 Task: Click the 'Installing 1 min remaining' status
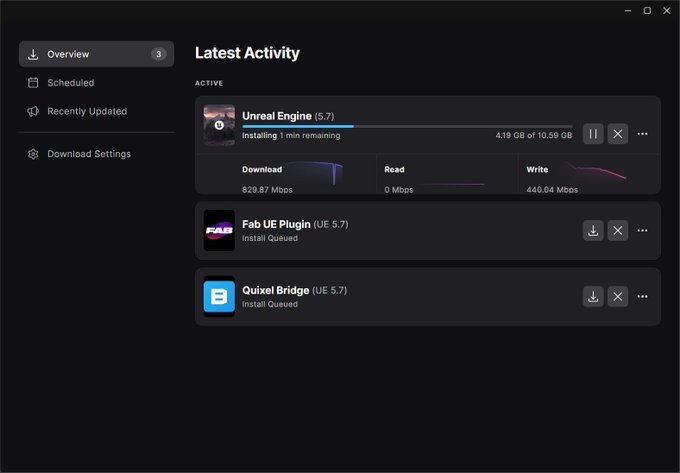pyautogui.click(x=291, y=135)
